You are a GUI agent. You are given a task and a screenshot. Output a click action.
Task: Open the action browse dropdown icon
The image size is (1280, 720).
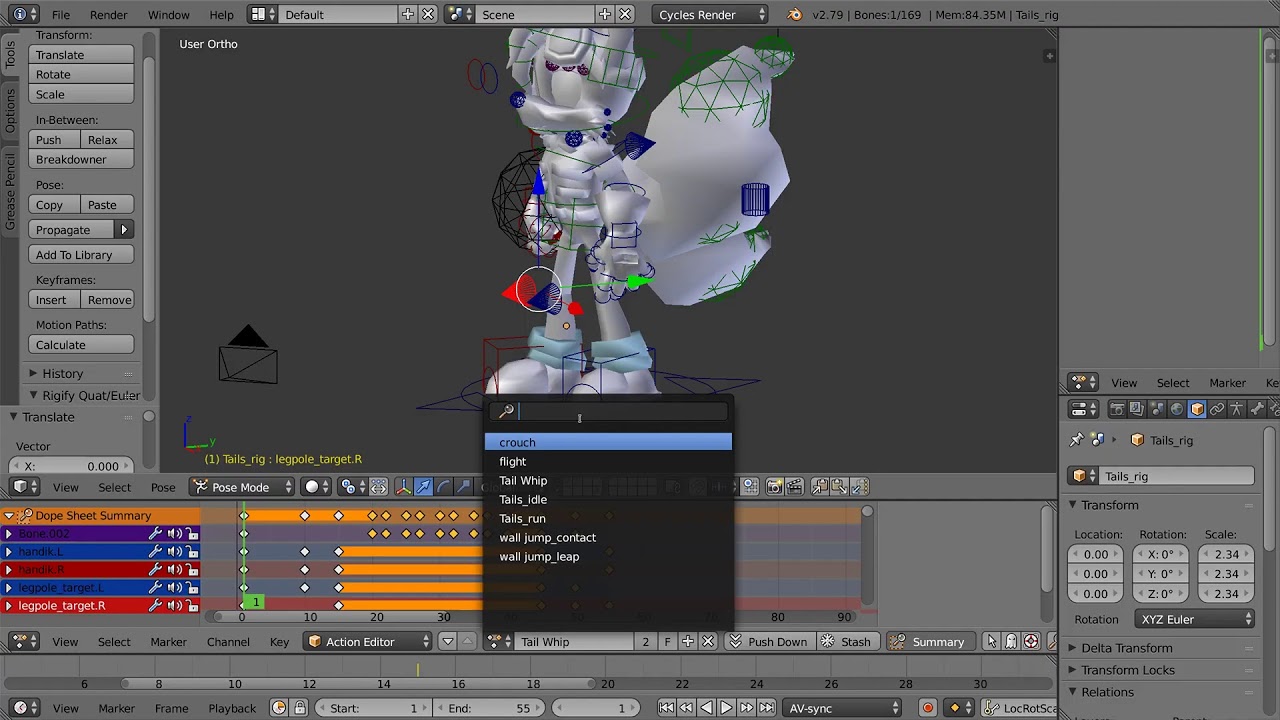tap(498, 642)
